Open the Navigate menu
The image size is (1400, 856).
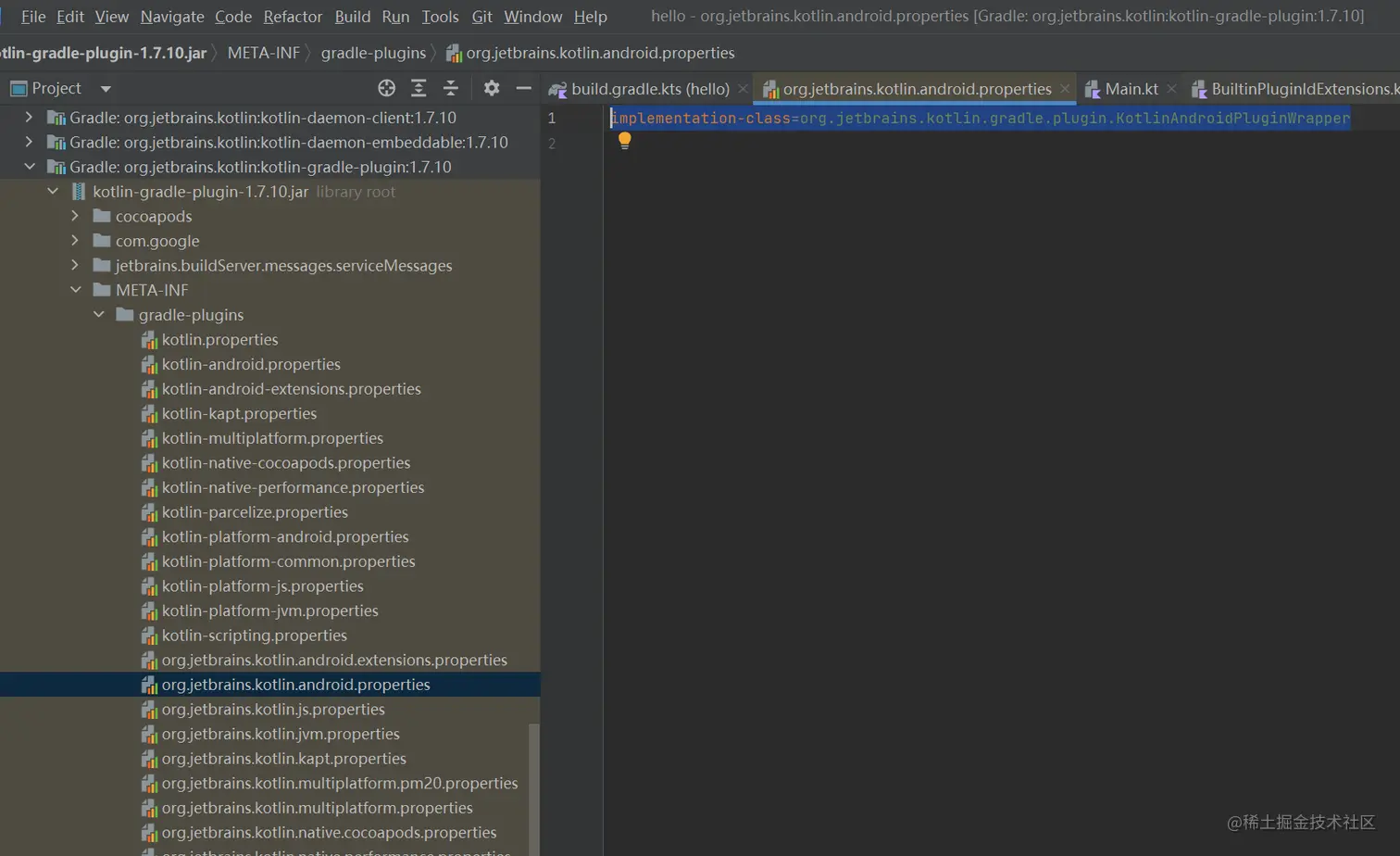[172, 17]
